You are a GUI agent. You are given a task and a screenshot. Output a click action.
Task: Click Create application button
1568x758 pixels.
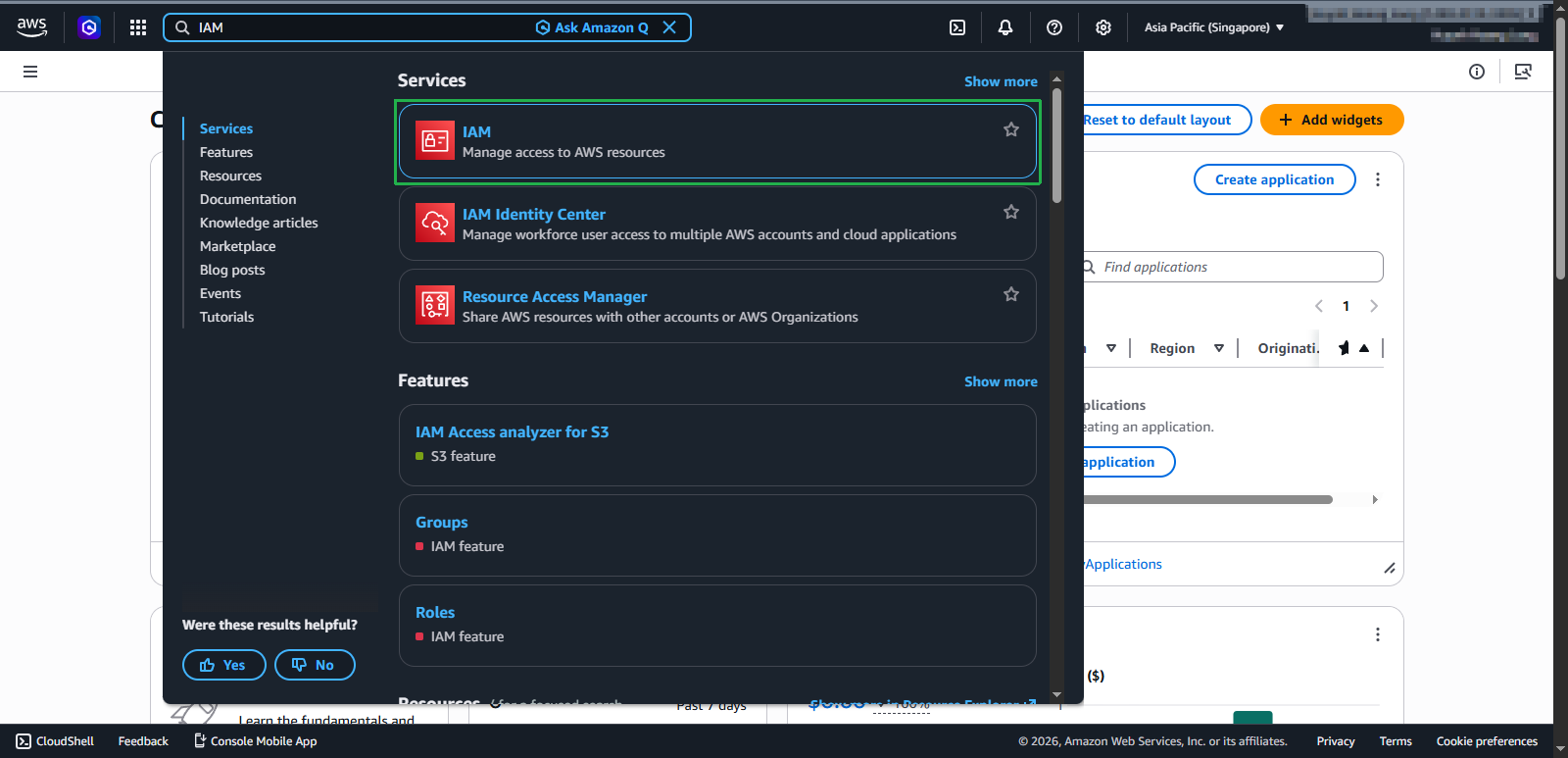(x=1274, y=179)
